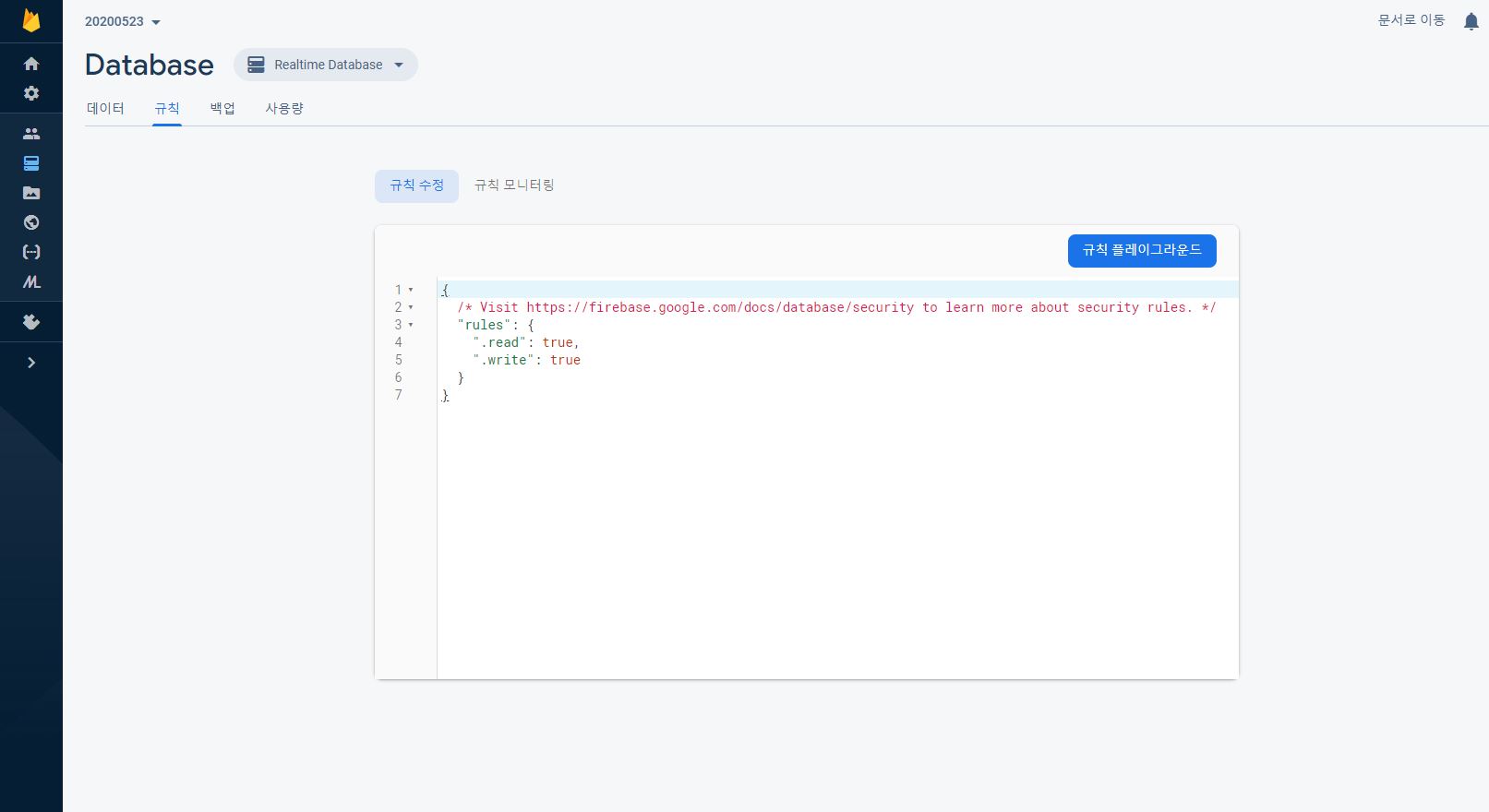Screen dimensions: 1489x812
Task: Collapse the code fold at line 1
Action: [411, 290]
